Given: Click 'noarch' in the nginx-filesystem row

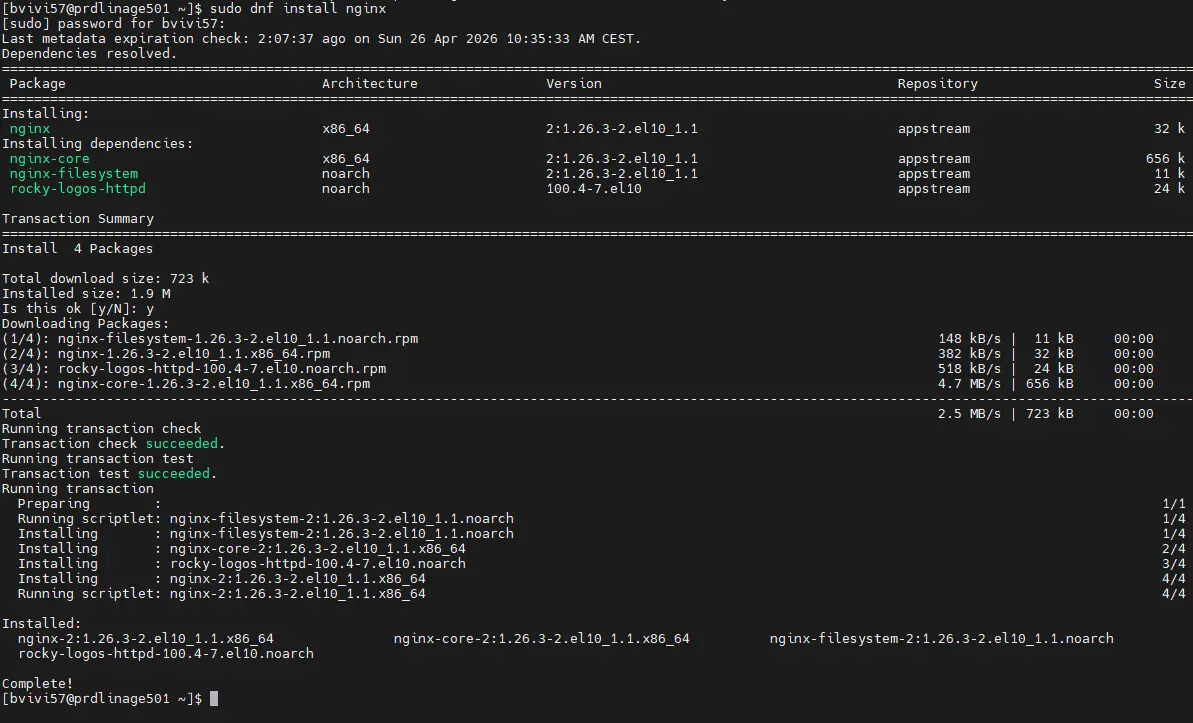Looking at the screenshot, I should point(345,174).
